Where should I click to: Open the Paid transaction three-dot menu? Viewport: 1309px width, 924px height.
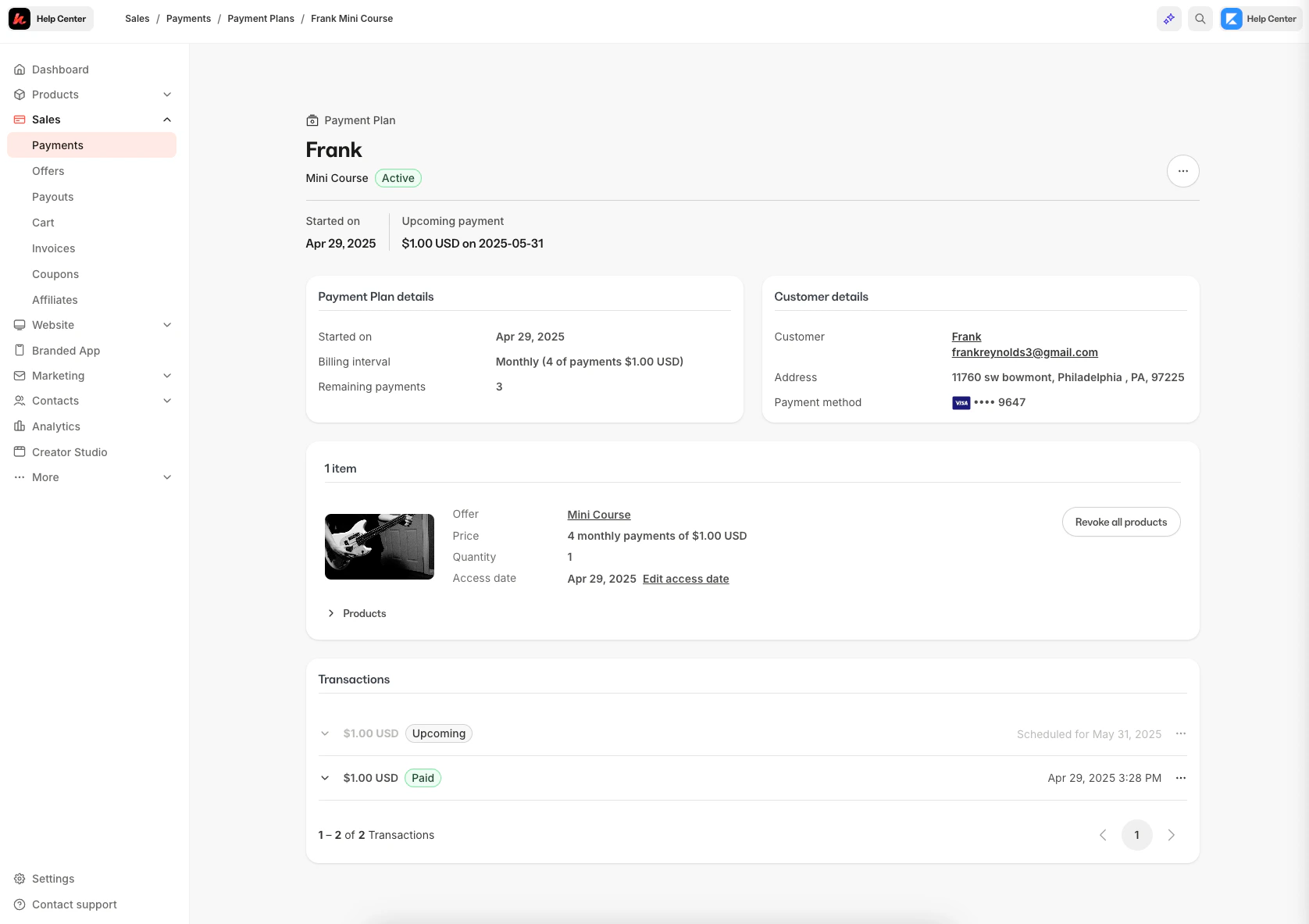click(1180, 778)
